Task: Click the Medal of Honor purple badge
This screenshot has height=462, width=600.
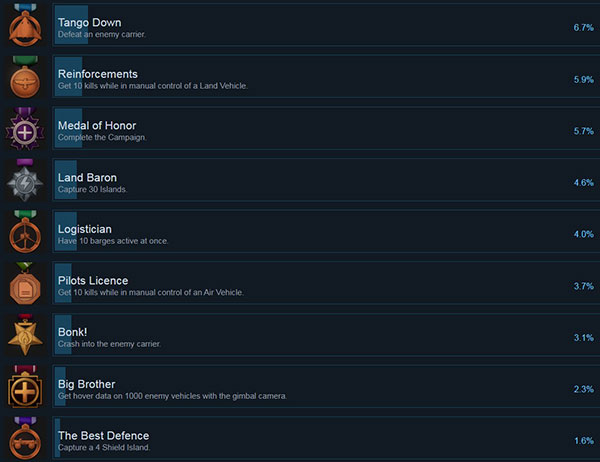Action: click(25, 129)
